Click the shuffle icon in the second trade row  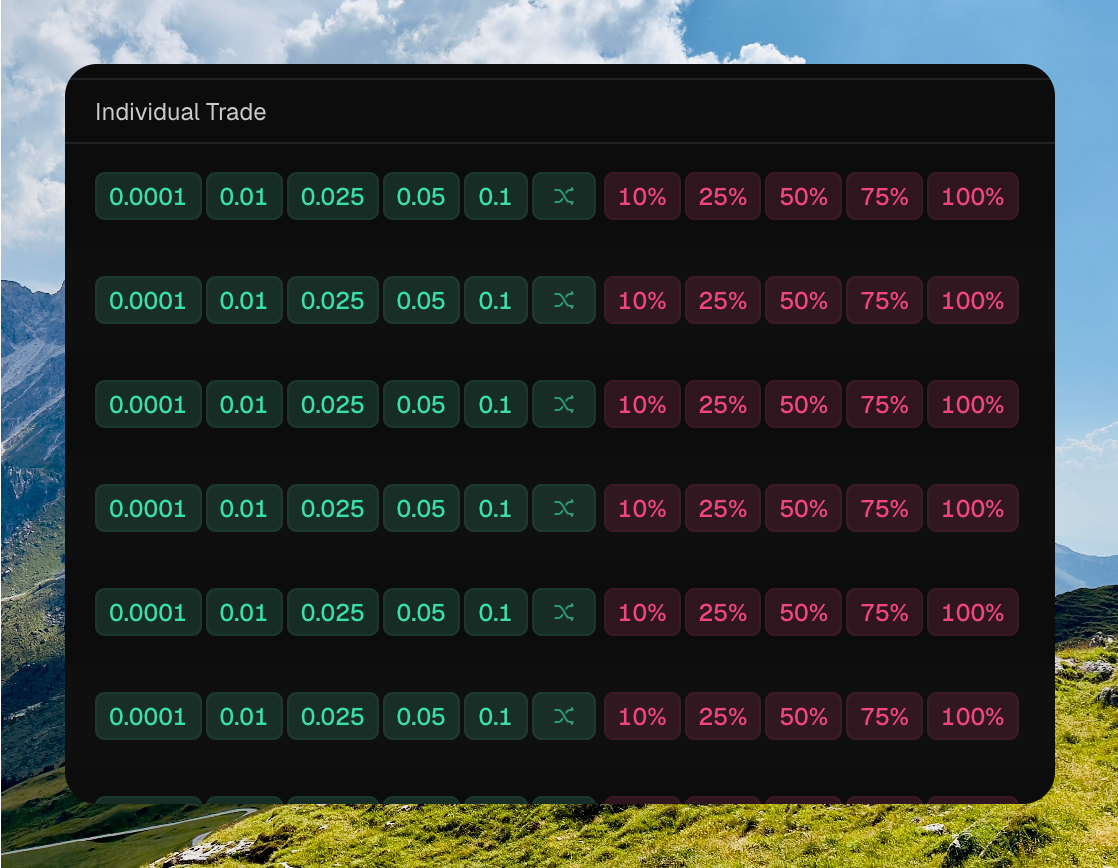(564, 300)
